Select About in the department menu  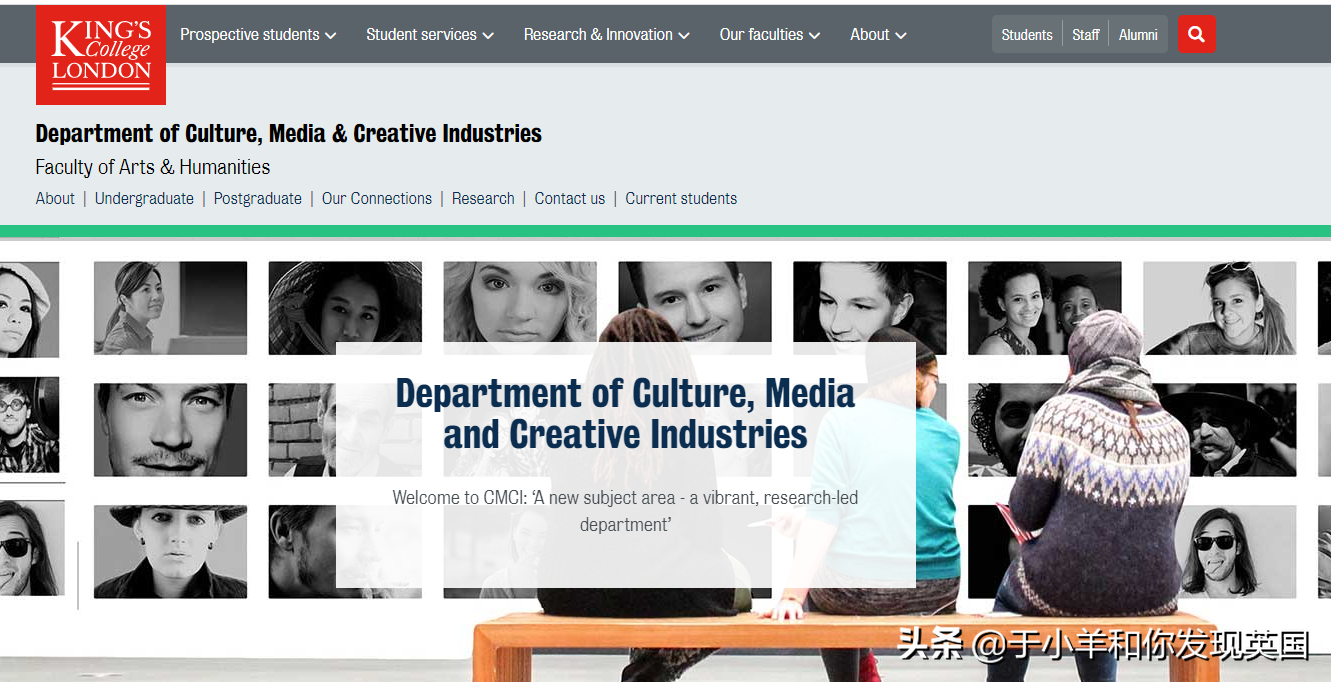click(x=55, y=198)
